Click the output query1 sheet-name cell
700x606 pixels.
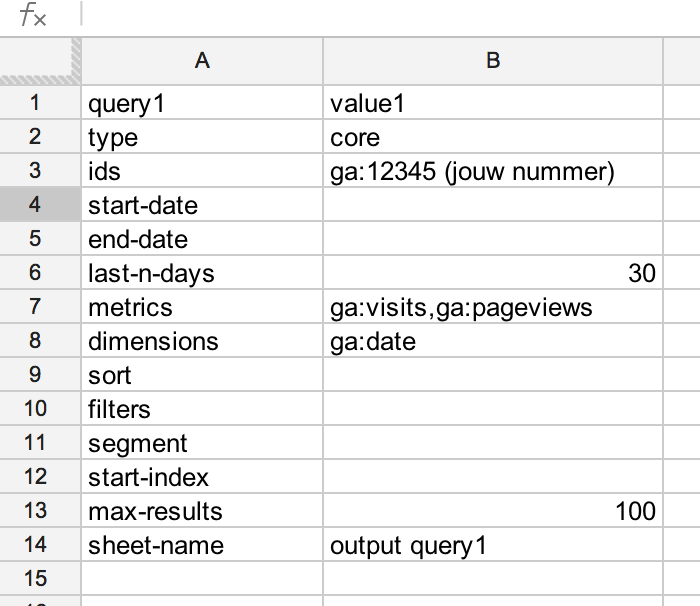pyautogui.click(x=492, y=545)
